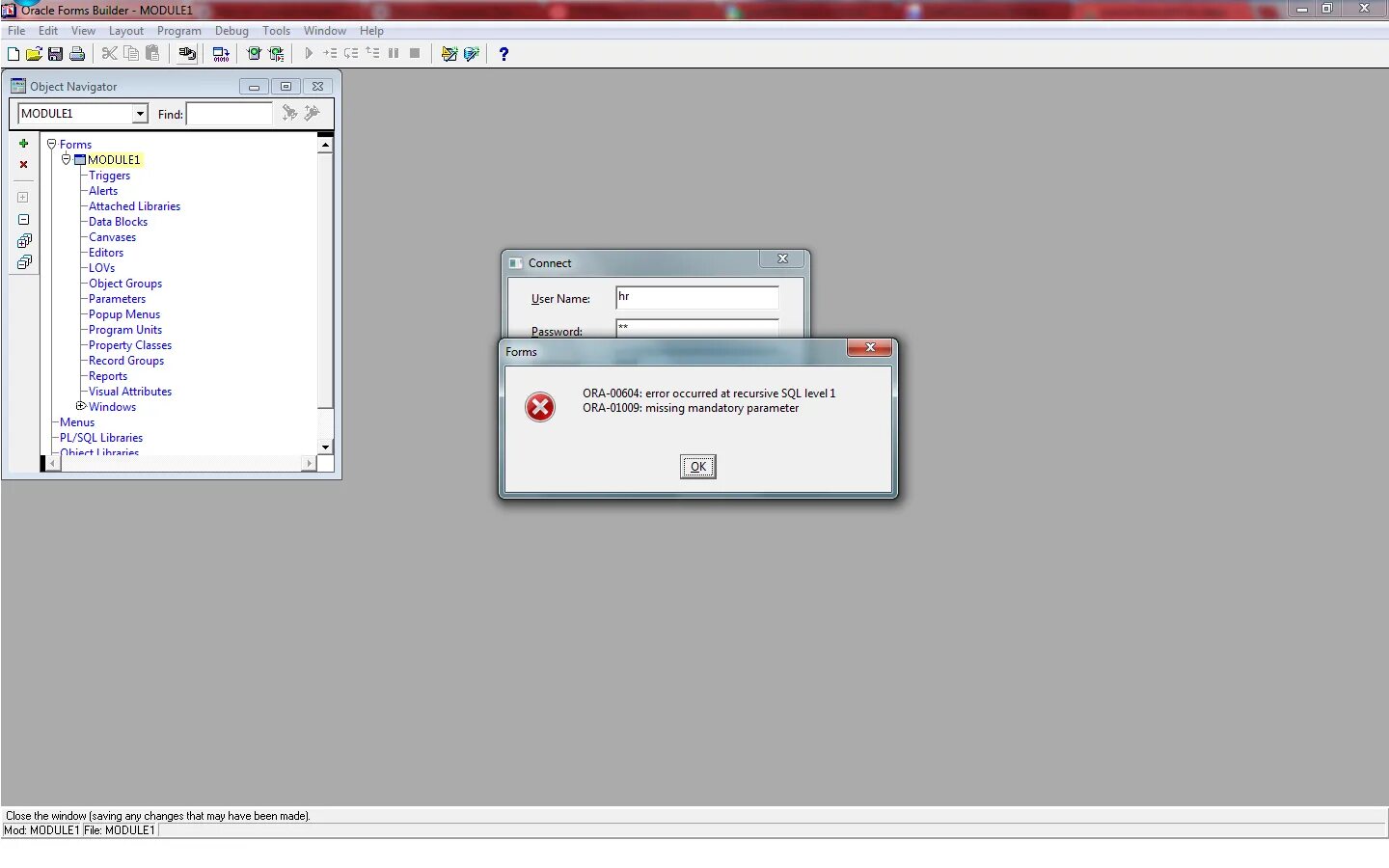The width and height of the screenshot is (1389, 868).
Task: Select Record Groups tree item
Action: (x=126, y=361)
